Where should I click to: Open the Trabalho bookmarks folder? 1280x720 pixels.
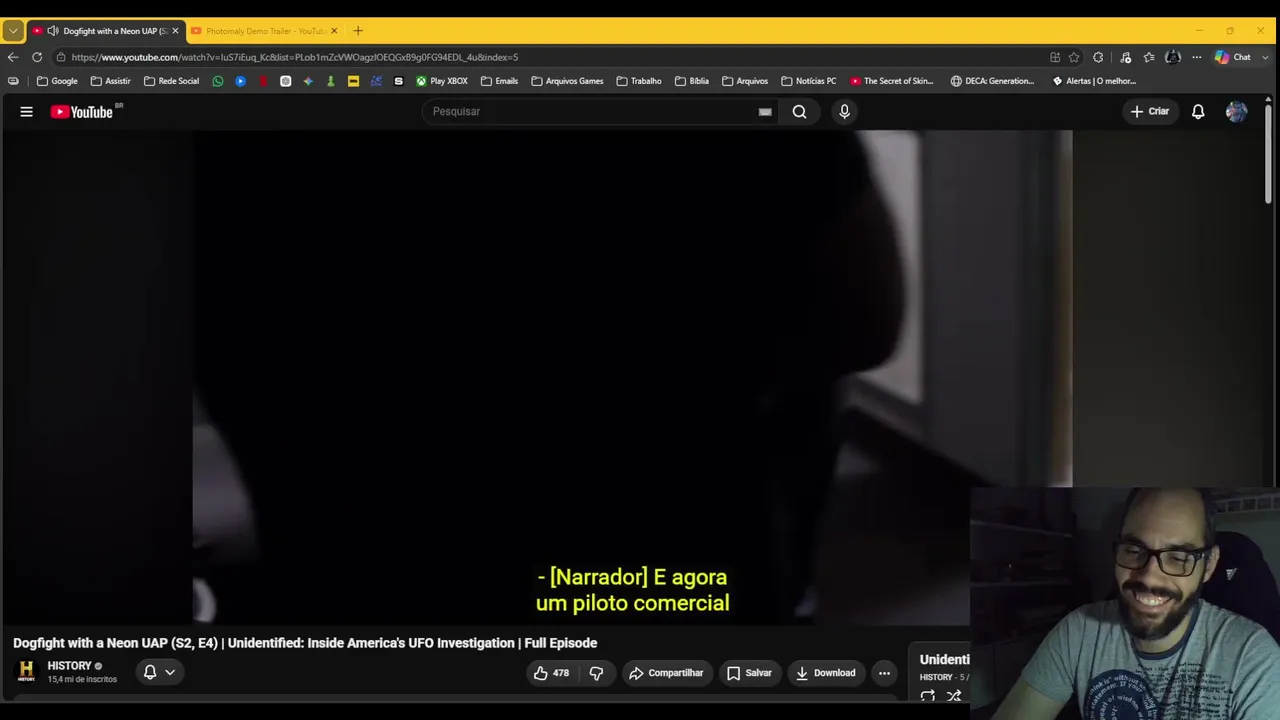(639, 81)
